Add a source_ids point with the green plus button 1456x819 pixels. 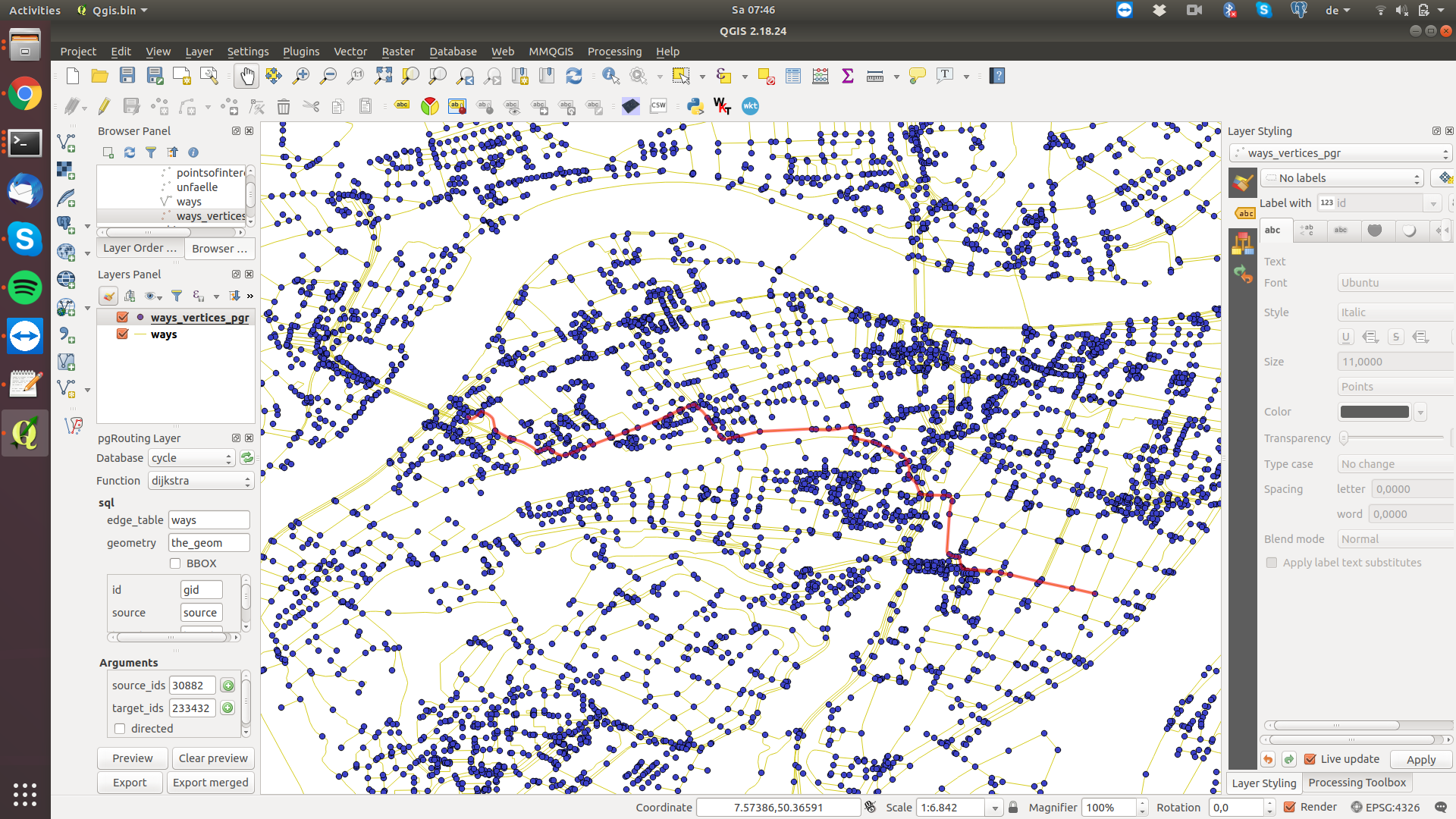coord(227,686)
